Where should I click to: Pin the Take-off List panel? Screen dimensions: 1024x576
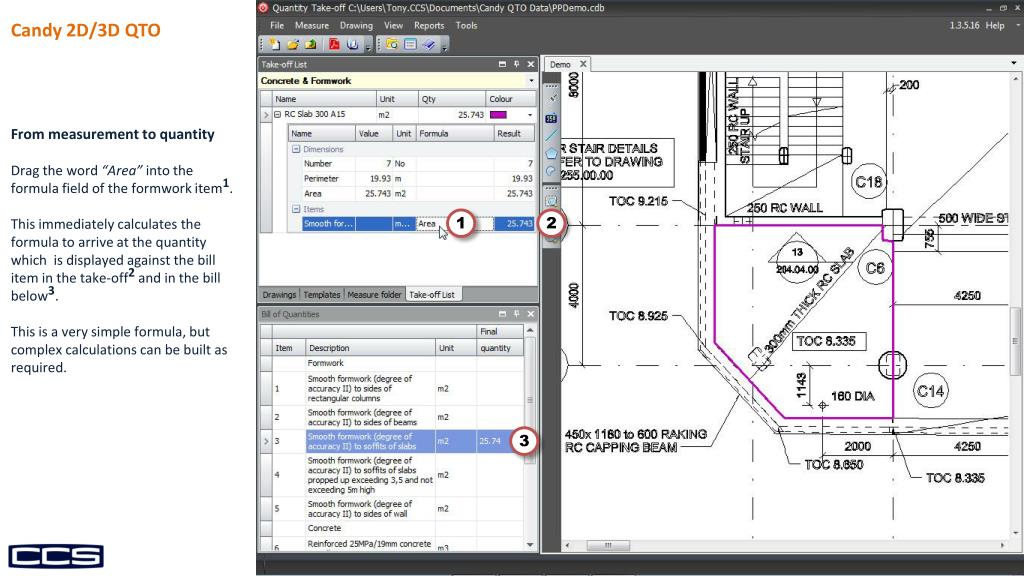pyautogui.click(x=517, y=64)
